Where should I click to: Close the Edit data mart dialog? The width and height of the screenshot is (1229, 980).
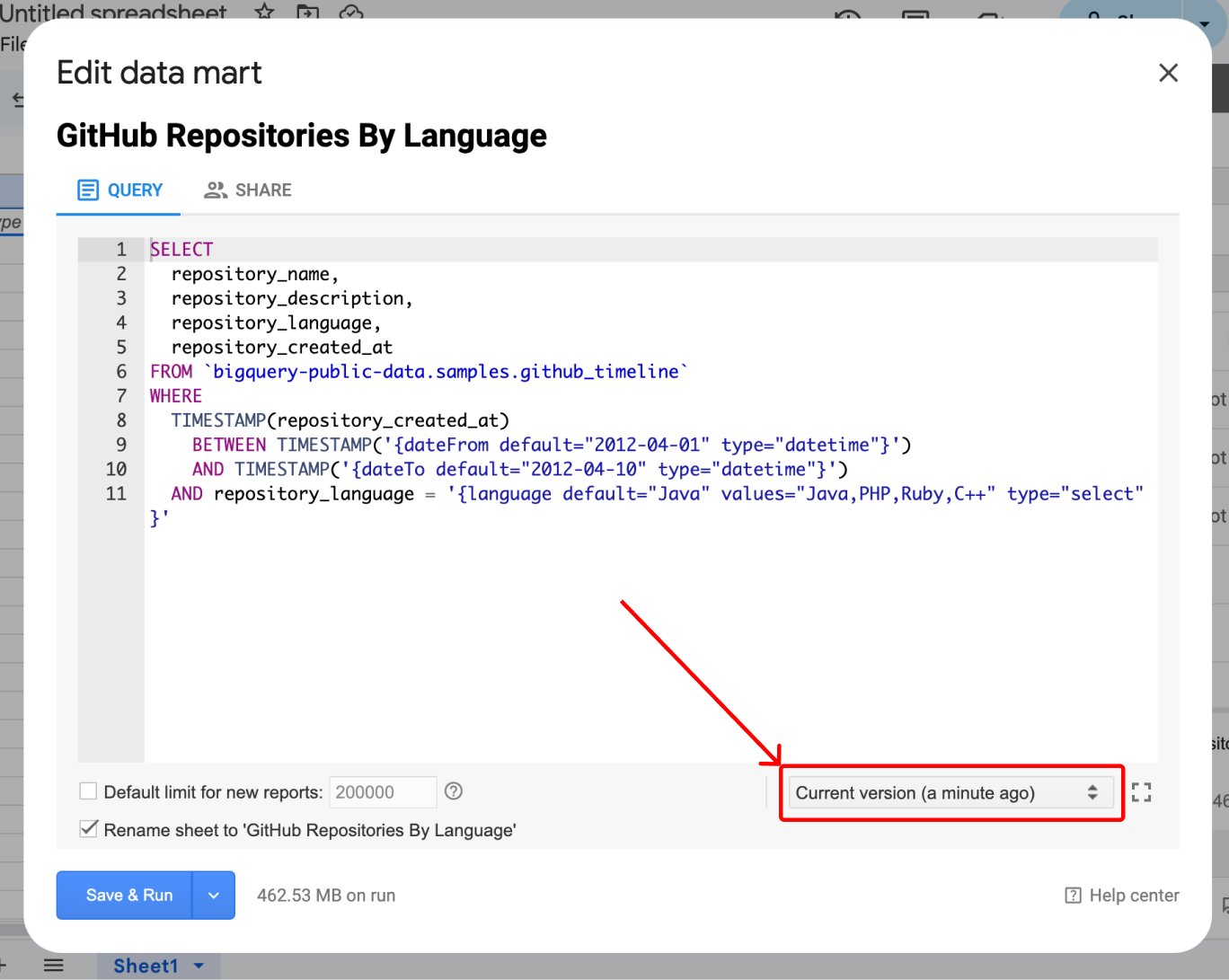[x=1168, y=73]
